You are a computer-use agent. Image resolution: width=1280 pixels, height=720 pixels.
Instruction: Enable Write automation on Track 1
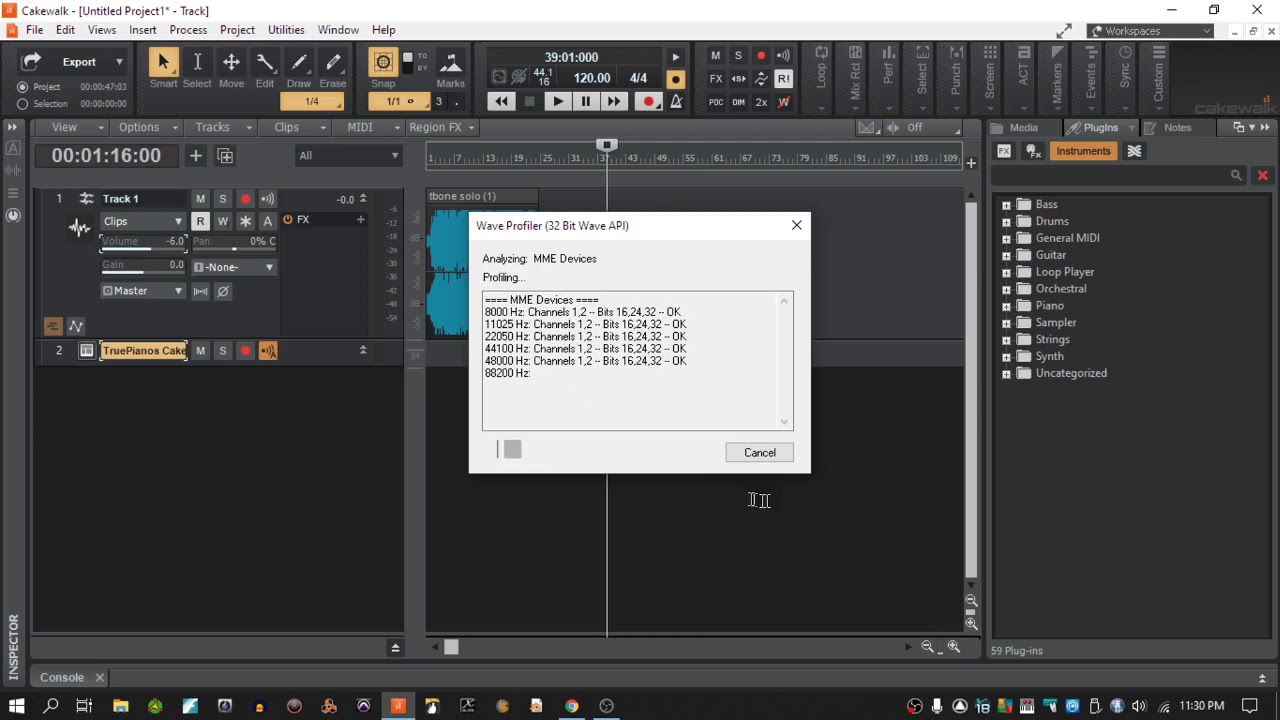point(223,221)
